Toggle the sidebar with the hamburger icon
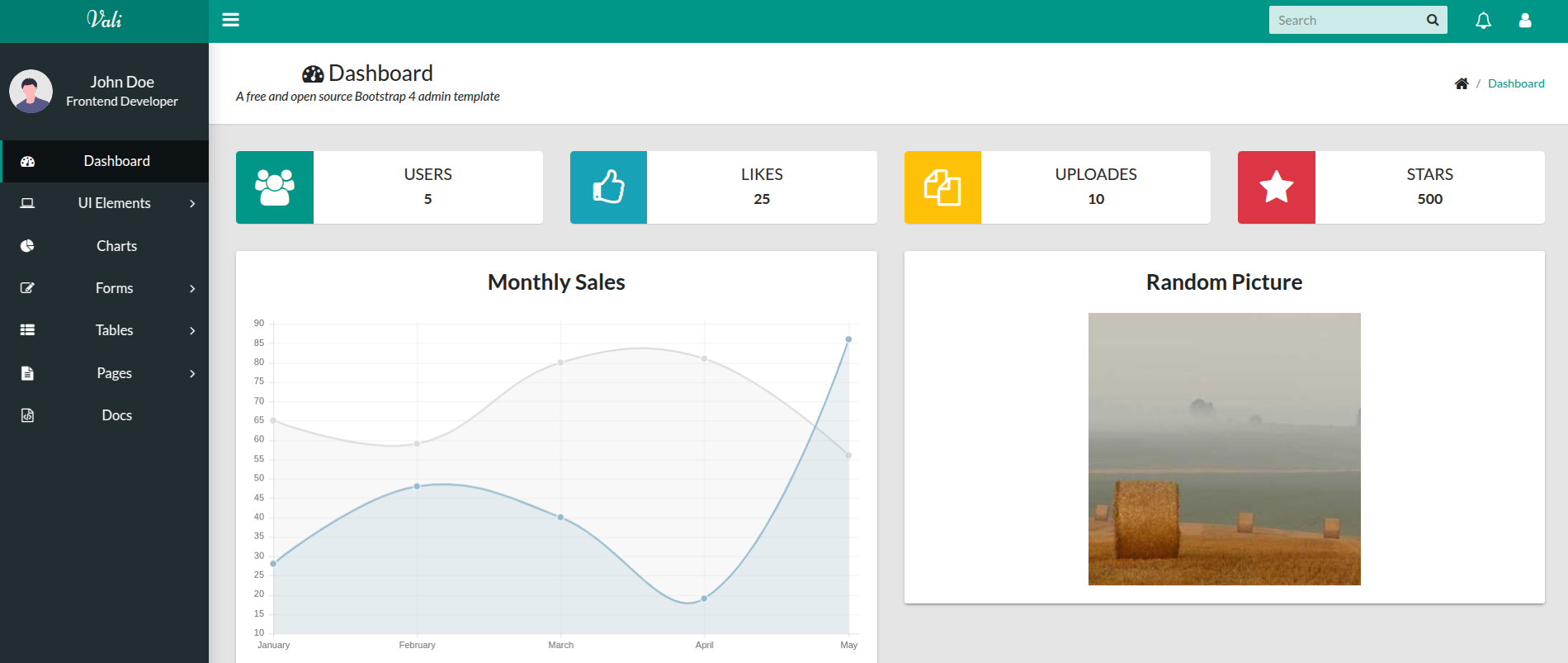1568x663 pixels. pyautogui.click(x=230, y=20)
